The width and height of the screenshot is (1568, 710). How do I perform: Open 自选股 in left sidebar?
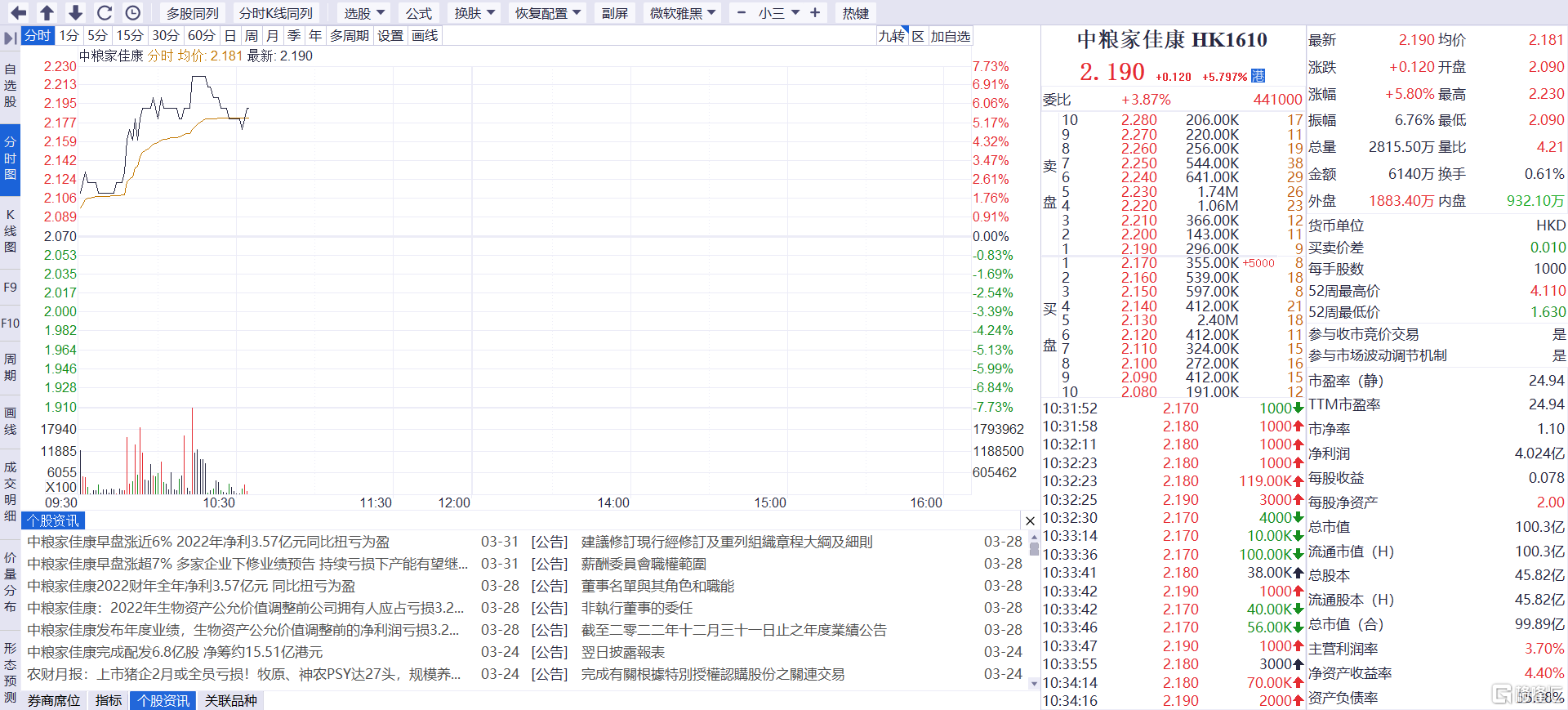(10, 85)
